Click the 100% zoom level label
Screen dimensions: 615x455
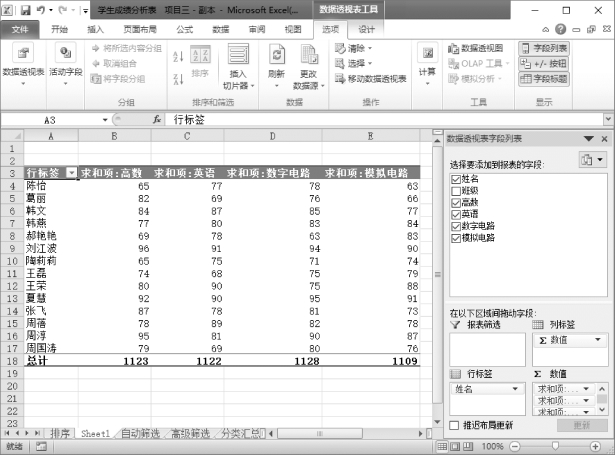click(x=492, y=446)
